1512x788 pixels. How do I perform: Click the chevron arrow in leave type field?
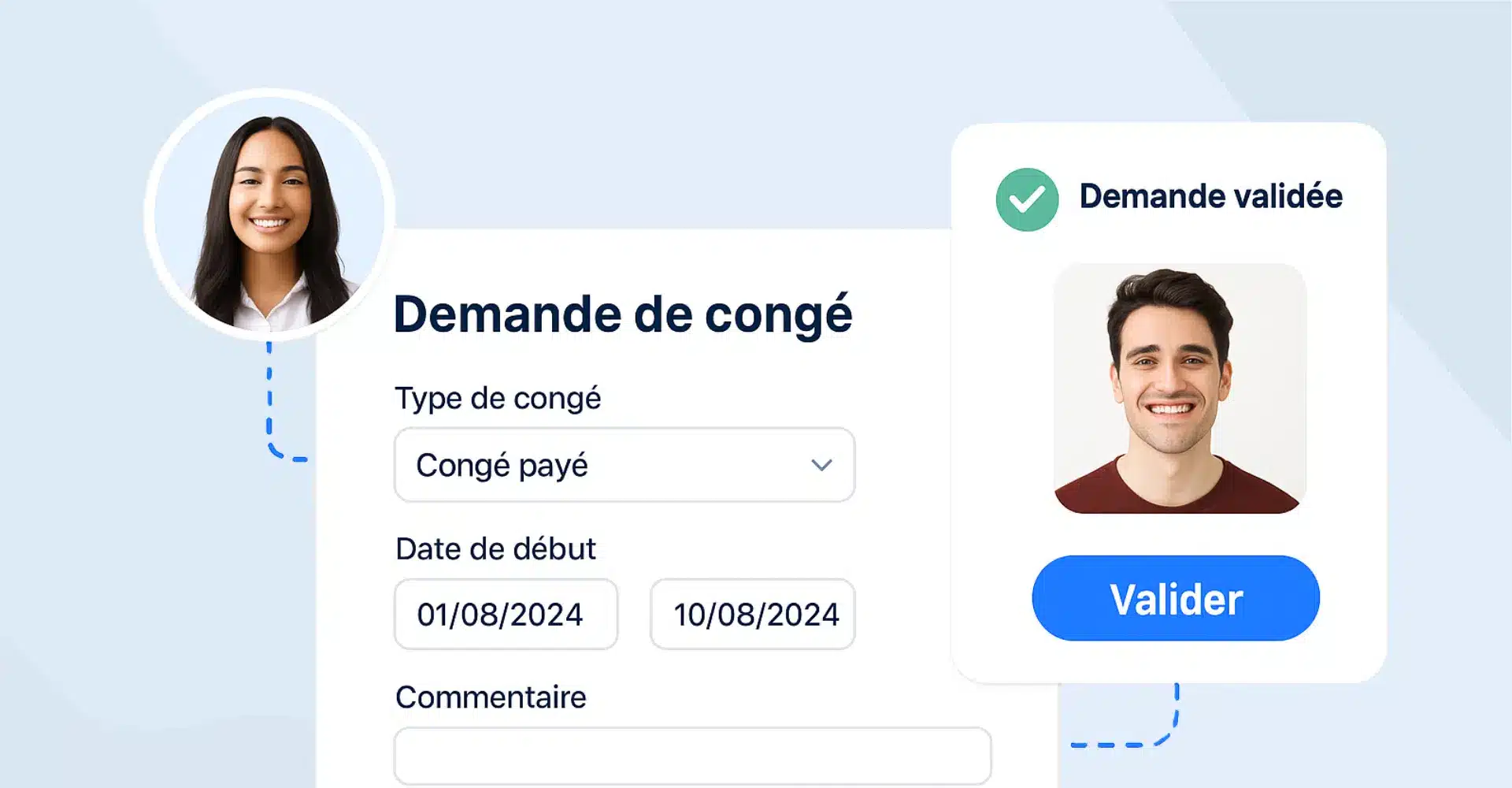pos(821,465)
